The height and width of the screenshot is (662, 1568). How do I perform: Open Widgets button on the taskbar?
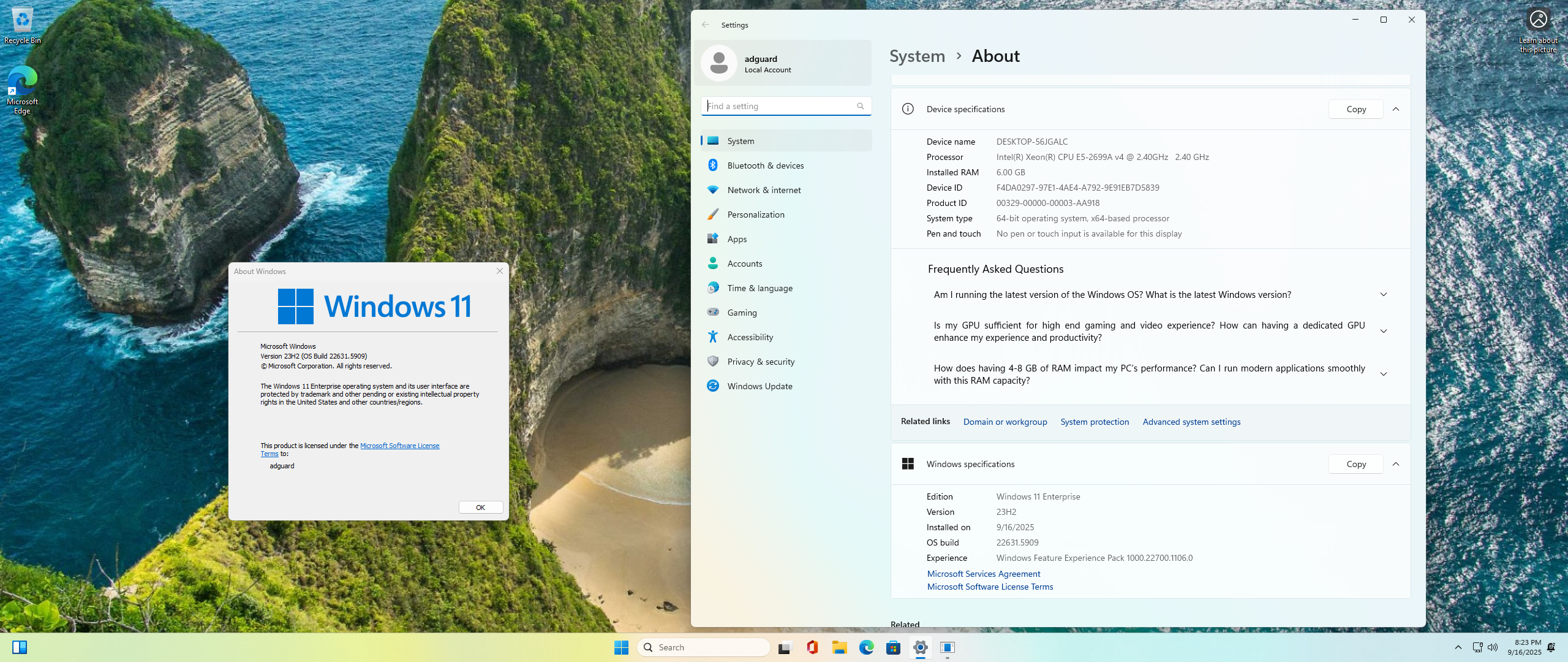(x=20, y=647)
